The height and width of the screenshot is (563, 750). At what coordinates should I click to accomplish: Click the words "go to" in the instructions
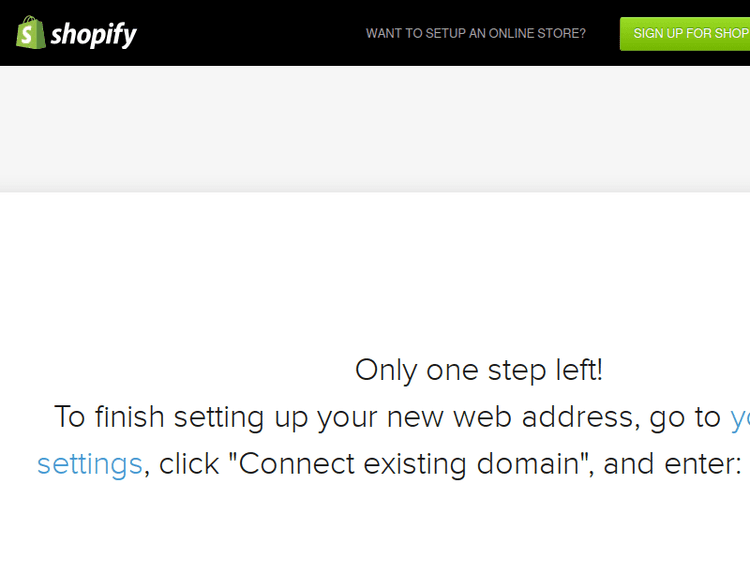point(685,417)
